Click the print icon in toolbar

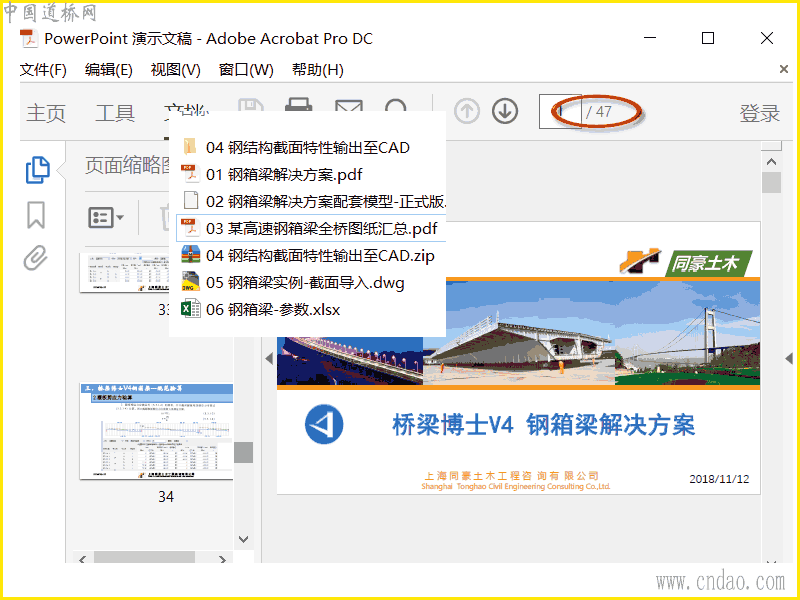pos(298,105)
